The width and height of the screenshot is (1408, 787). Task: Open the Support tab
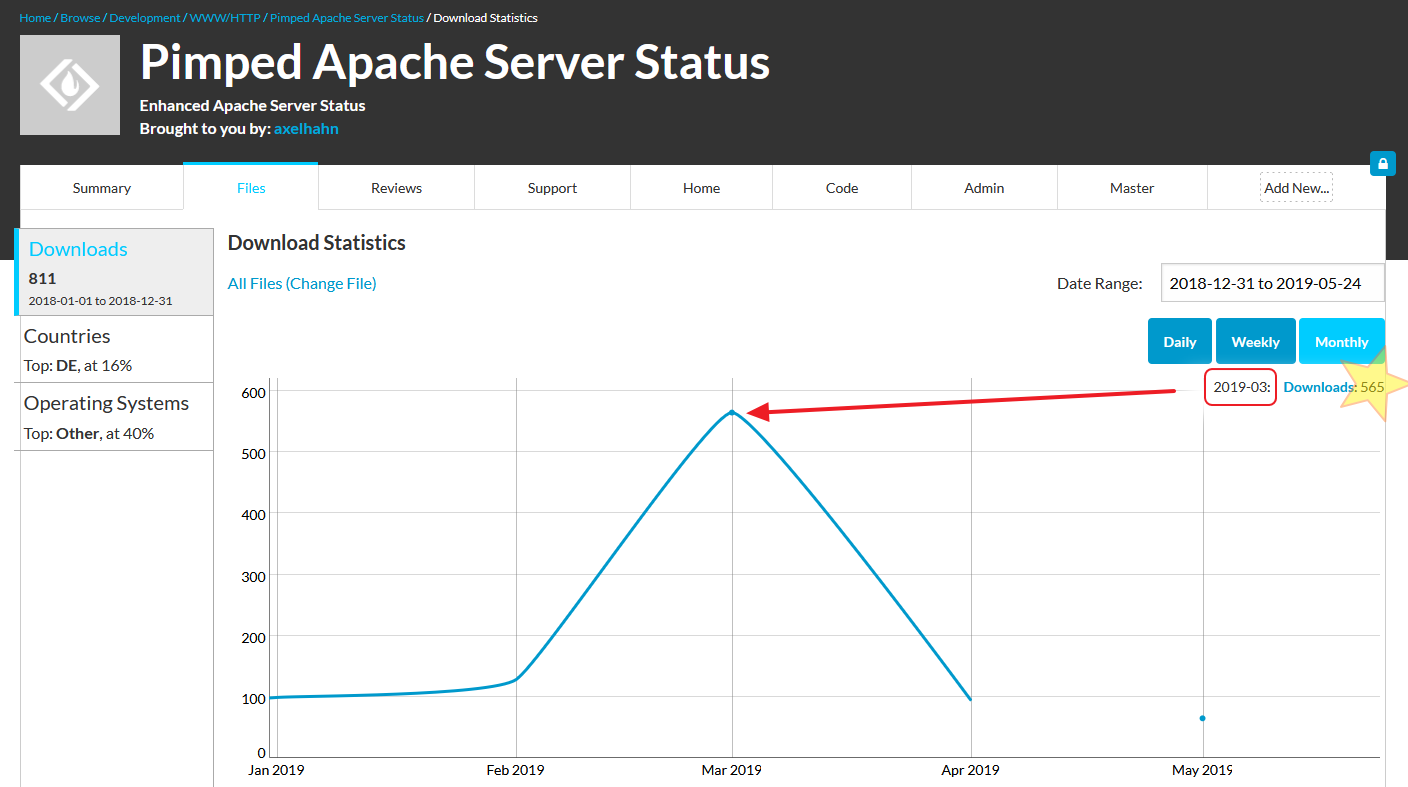pyautogui.click(x=553, y=188)
